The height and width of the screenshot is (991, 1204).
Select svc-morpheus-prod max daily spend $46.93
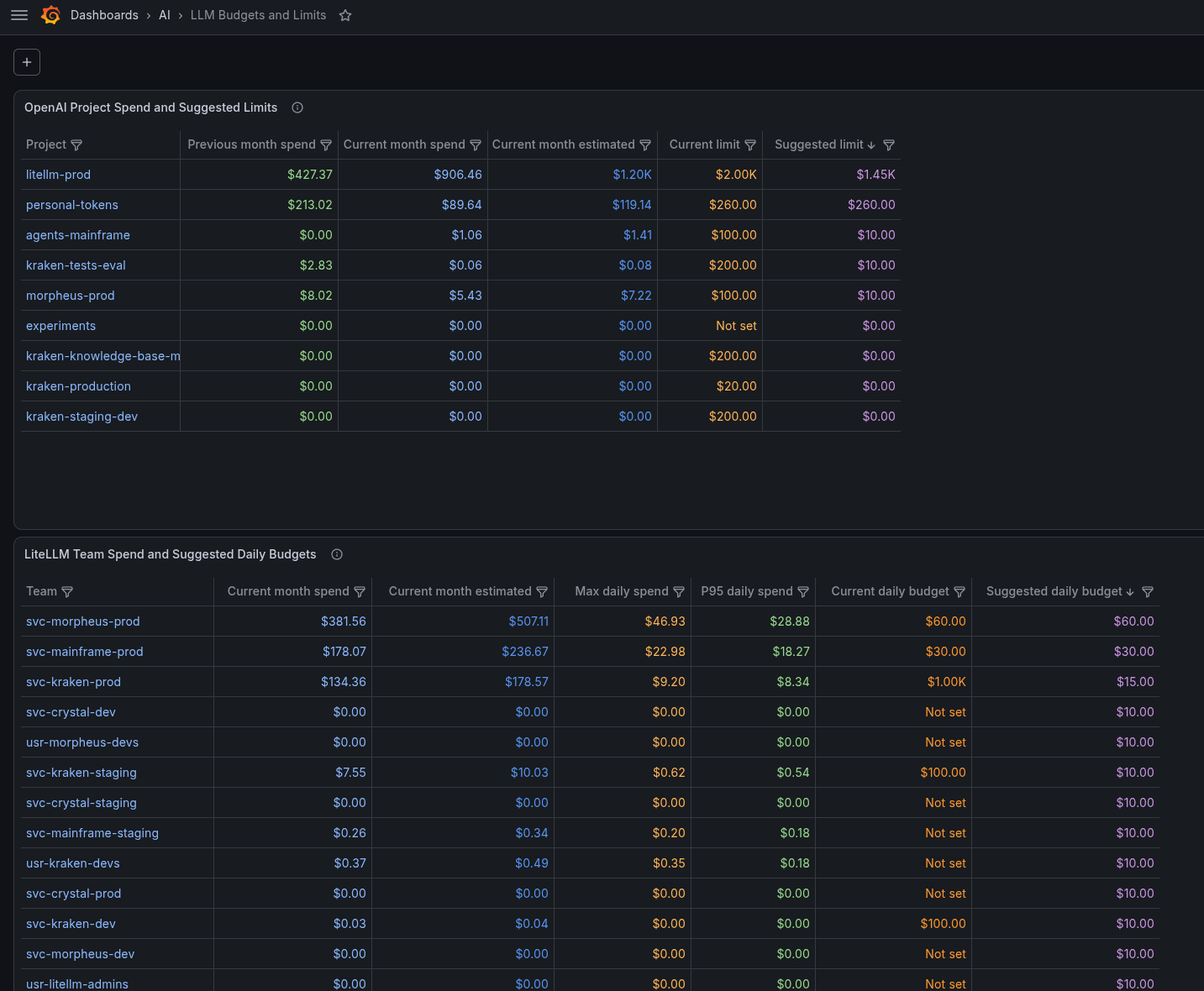point(665,621)
